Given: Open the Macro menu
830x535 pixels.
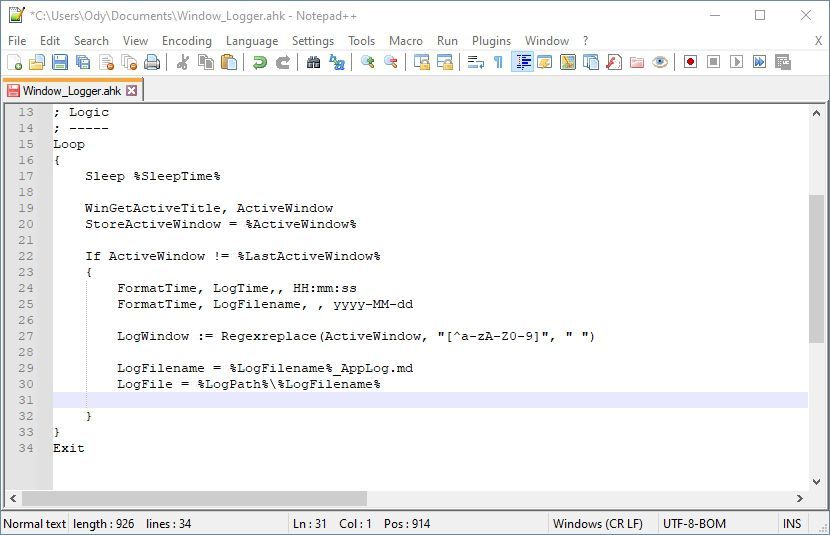Looking at the screenshot, I should pyautogui.click(x=405, y=41).
